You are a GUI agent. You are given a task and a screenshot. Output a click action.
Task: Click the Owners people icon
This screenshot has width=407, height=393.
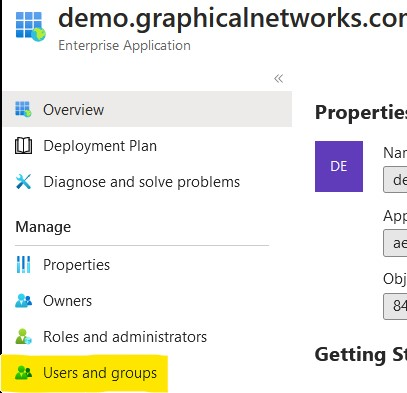(23, 301)
